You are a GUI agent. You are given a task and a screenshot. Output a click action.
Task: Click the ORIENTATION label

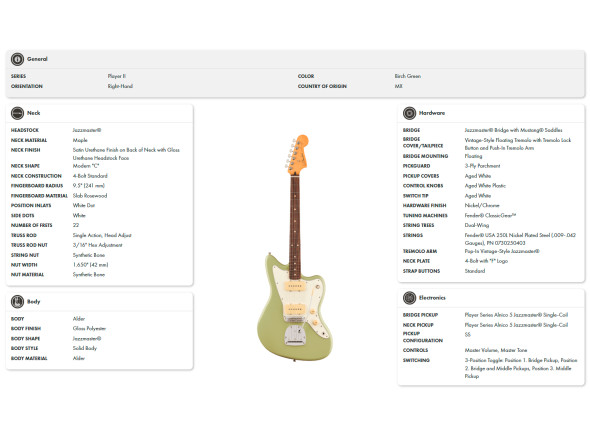pyautogui.click(x=27, y=86)
